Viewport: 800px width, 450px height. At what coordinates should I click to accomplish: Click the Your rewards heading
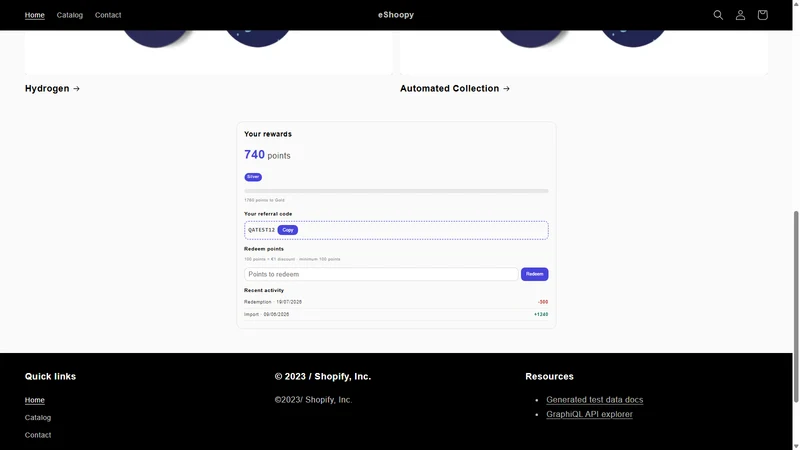(268, 134)
